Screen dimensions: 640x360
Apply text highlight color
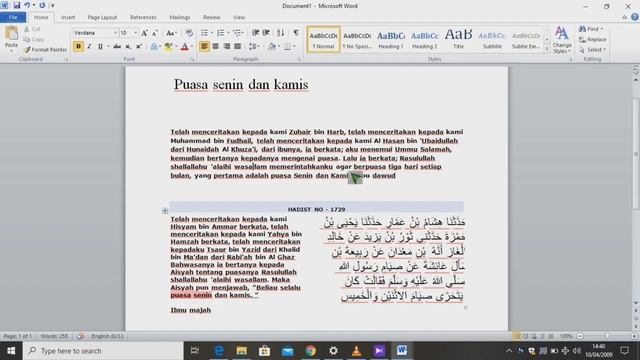point(168,47)
